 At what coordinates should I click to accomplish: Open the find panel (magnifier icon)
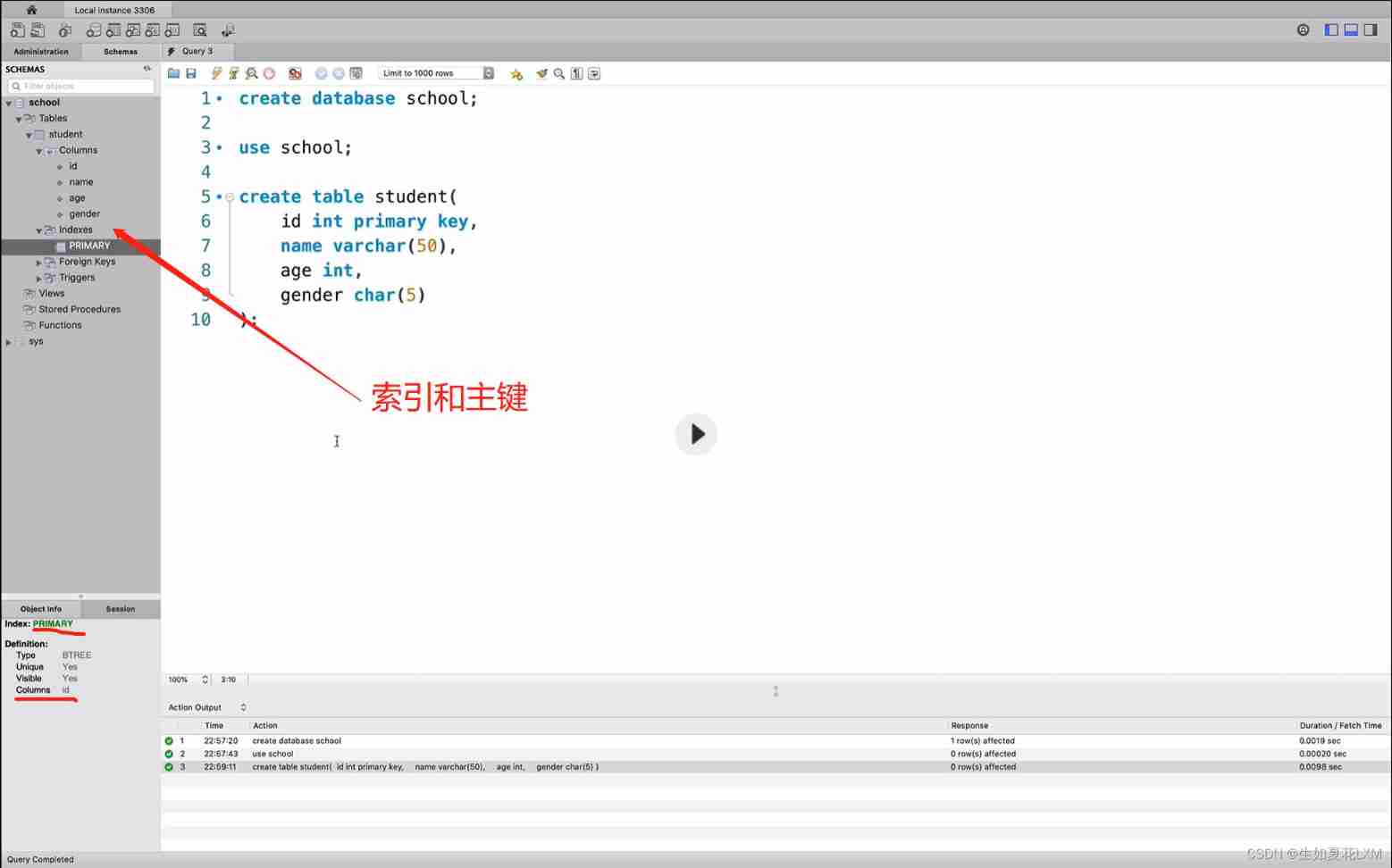tap(559, 73)
